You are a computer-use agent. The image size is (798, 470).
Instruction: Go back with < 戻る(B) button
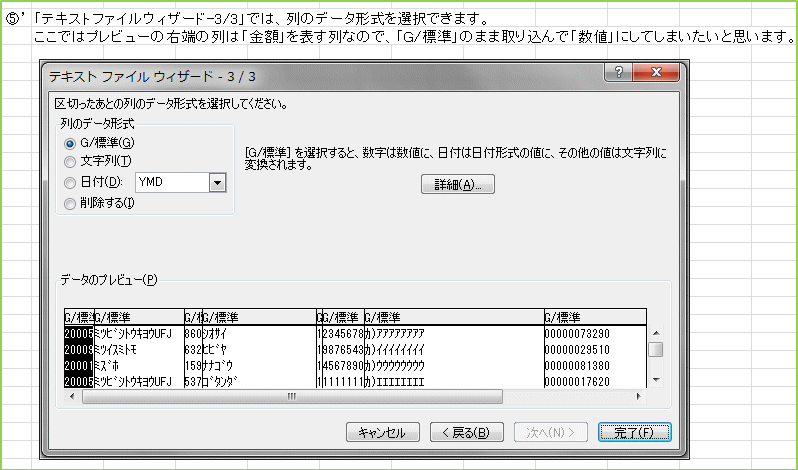tap(467, 432)
